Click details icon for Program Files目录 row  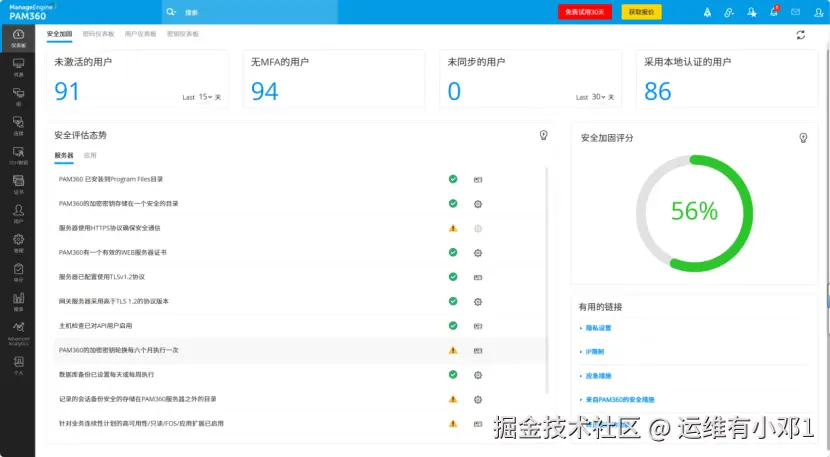pyautogui.click(x=477, y=180)
